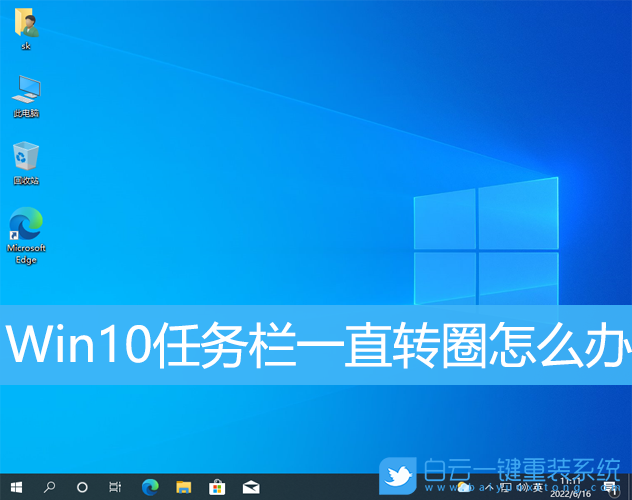Open the Windows Start menu

[x=16, y=487]
